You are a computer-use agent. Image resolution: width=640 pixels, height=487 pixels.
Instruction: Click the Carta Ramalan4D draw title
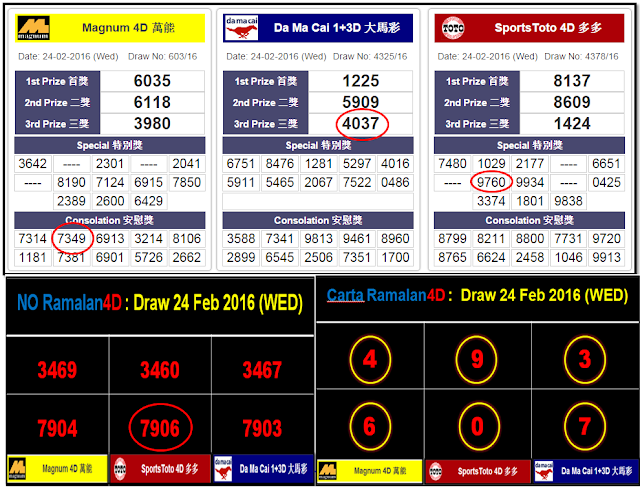coord(477,295)
